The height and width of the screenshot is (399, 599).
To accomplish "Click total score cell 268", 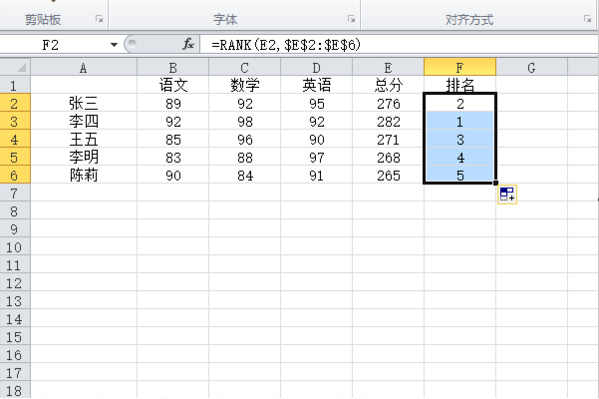I will 388,157.
